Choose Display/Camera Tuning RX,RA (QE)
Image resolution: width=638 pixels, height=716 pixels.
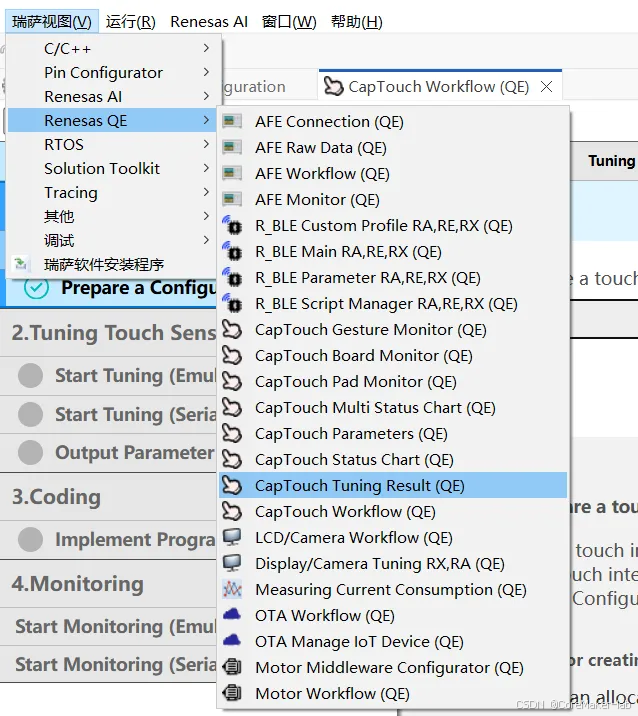tap(393, 563)
